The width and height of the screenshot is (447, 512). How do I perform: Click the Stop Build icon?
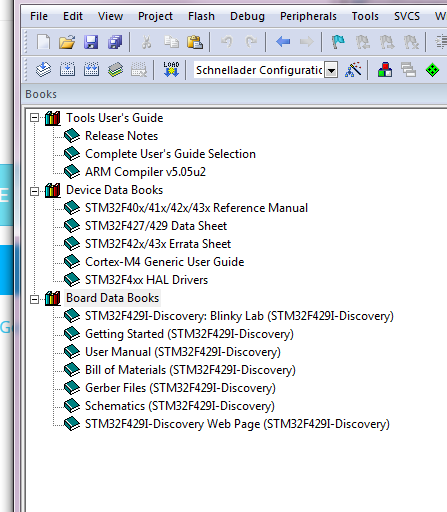point(139,70)
